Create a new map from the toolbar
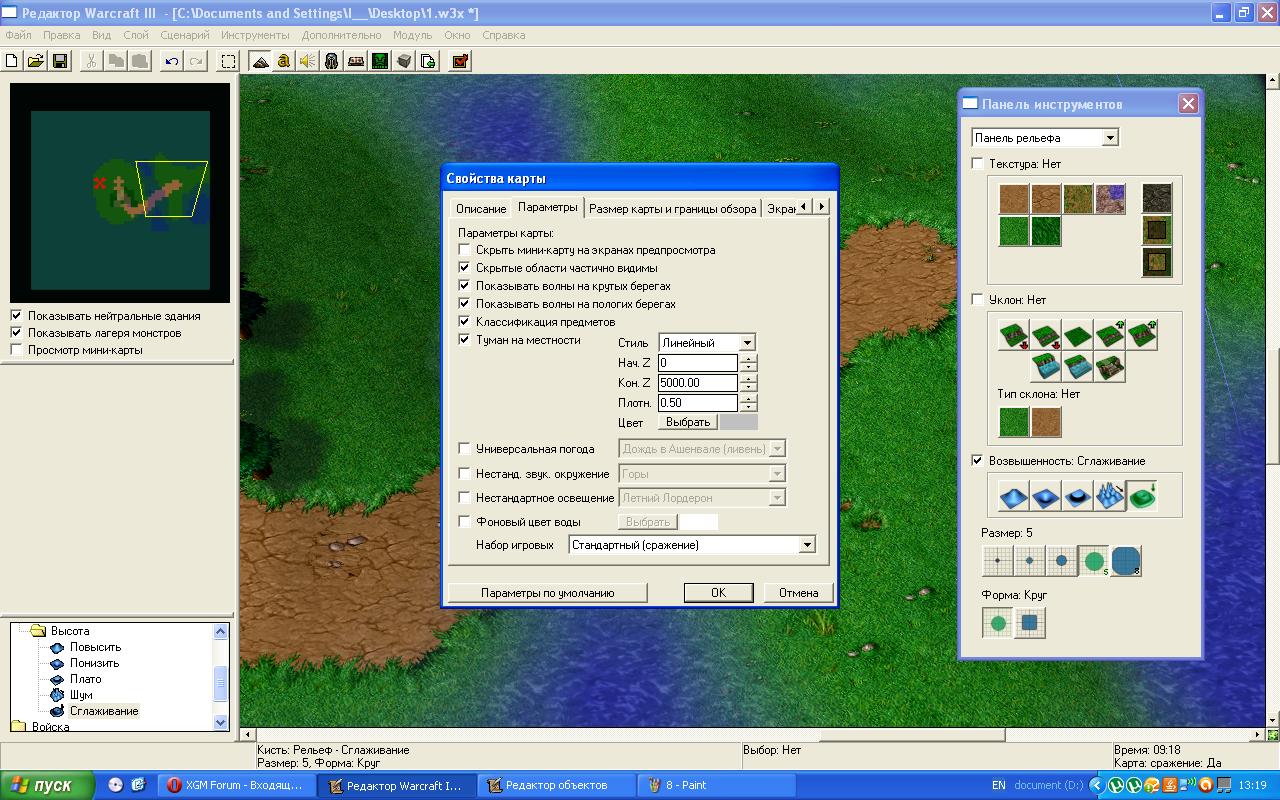 point(12,61)
